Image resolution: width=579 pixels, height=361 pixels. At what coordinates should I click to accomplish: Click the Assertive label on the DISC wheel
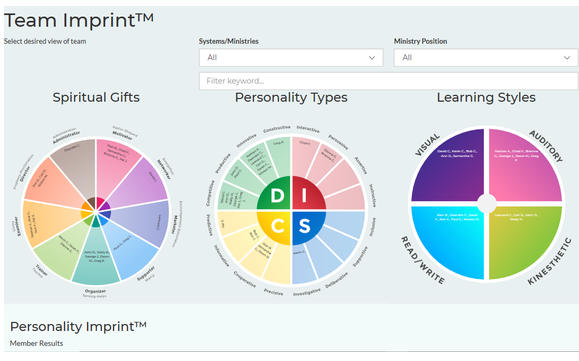361,165
